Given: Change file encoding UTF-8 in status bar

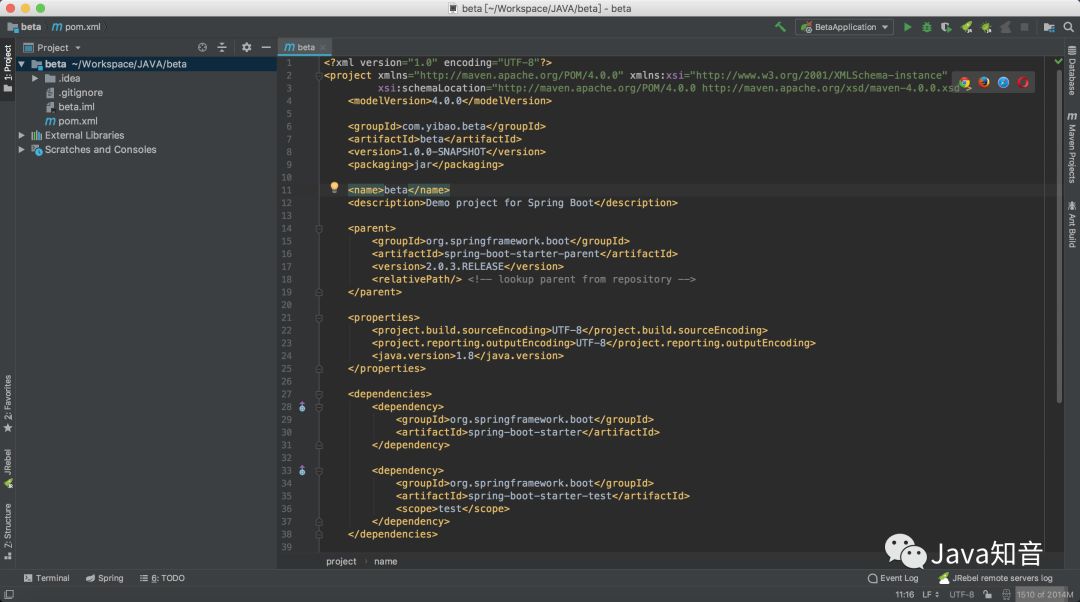Looking at the screenshot, I should point(962,594).
